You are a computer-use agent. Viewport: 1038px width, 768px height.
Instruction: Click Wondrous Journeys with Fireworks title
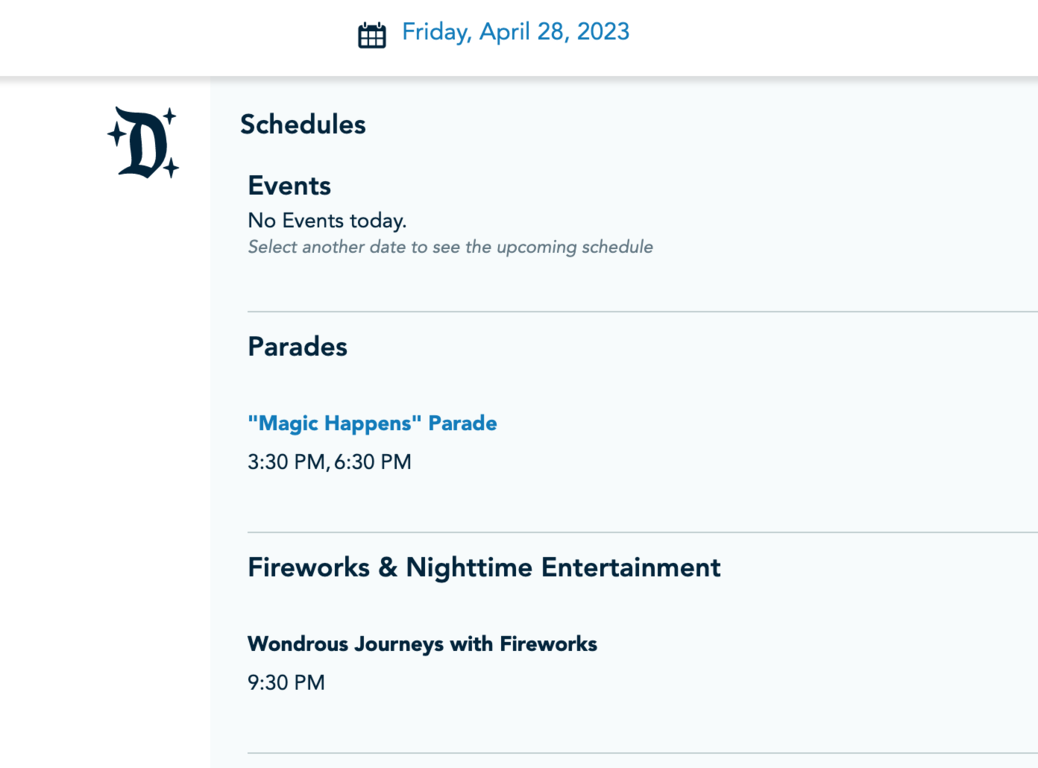click(422, 644)
